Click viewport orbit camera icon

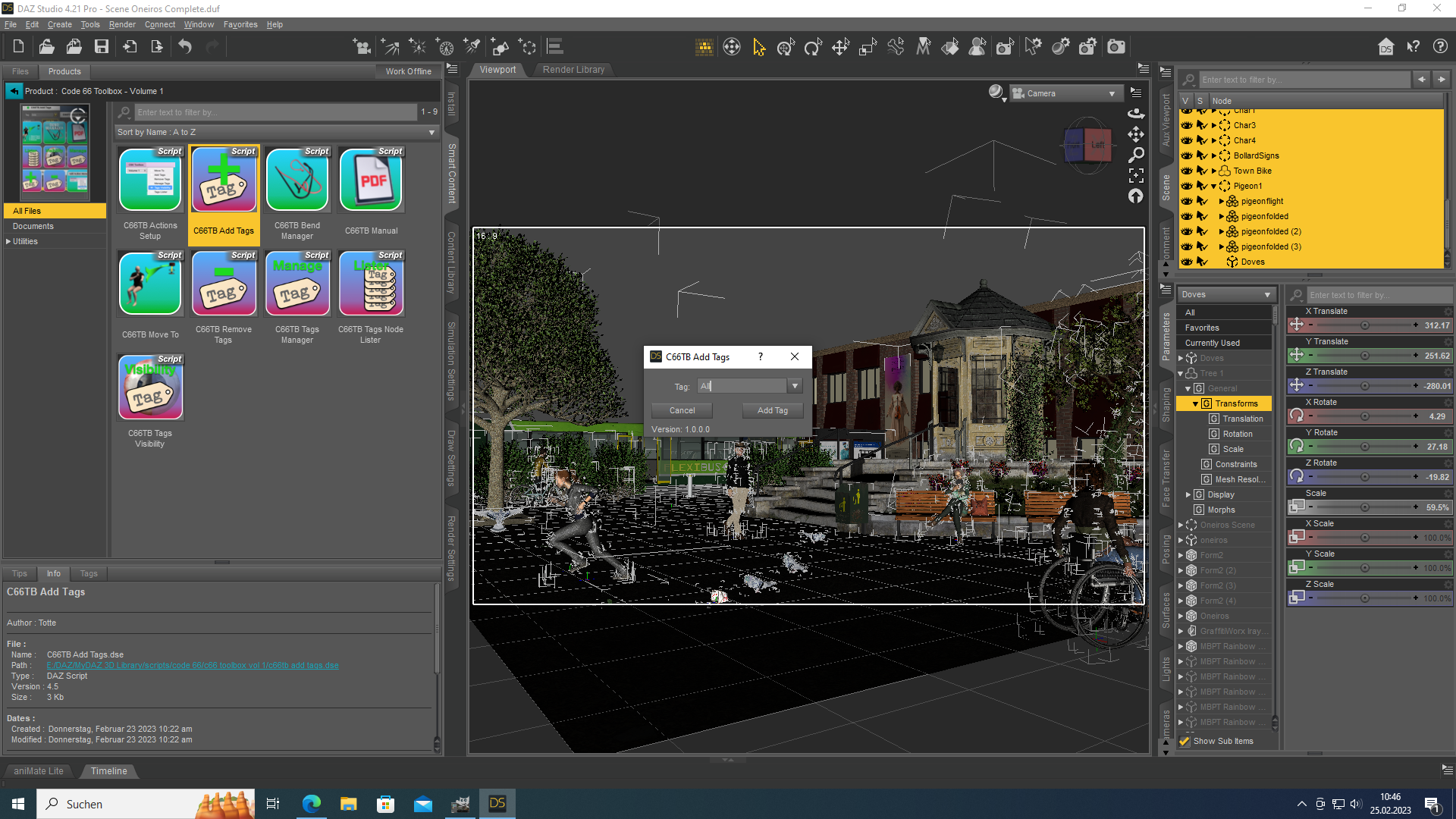[1135, 114]
